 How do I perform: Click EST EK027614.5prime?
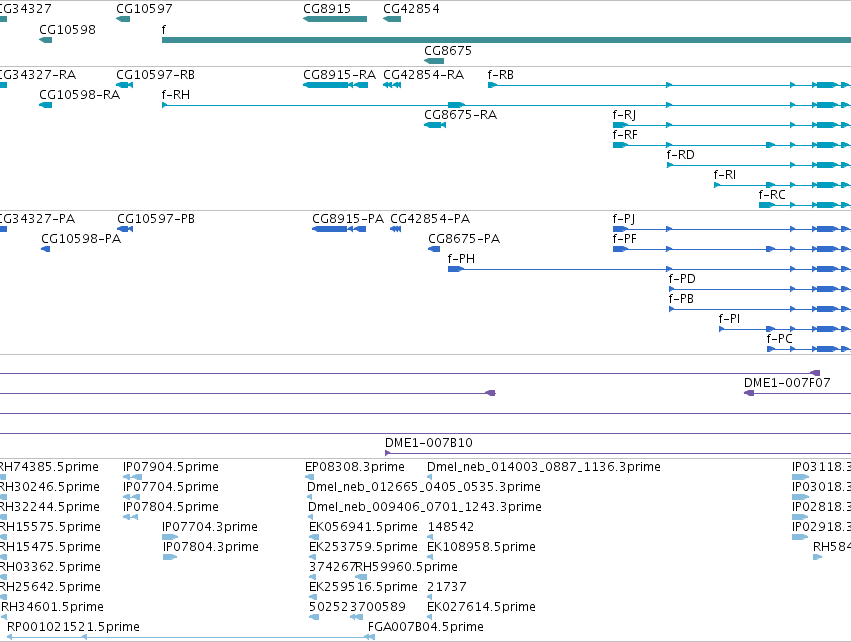click(481, 607)
